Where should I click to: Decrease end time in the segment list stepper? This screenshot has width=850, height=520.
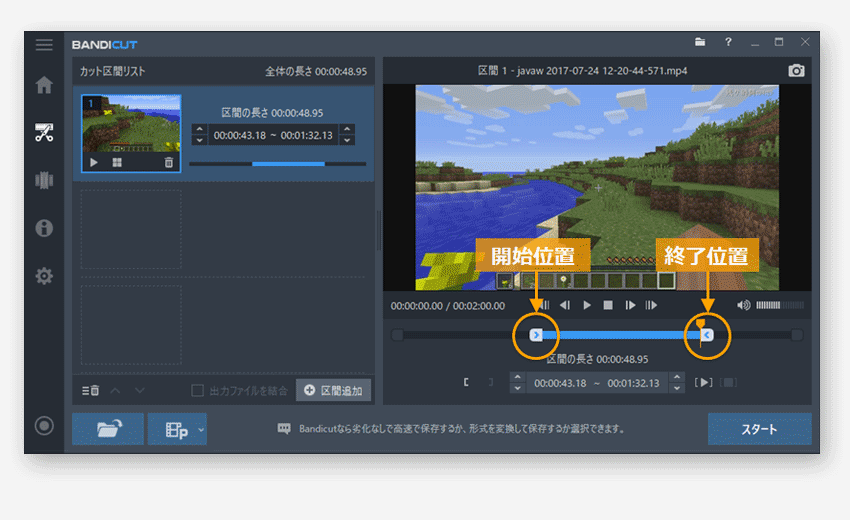click(x=347, y=140)
